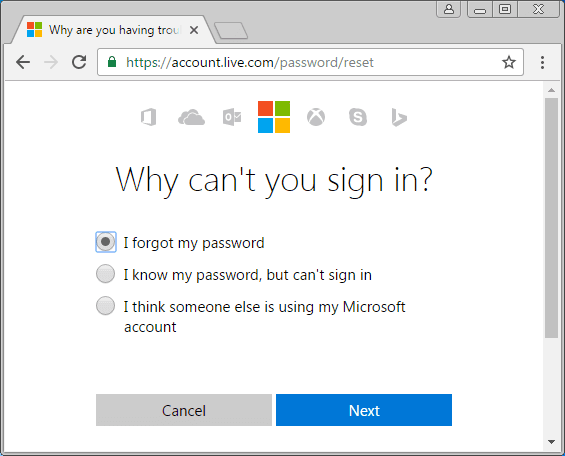
Task: Open Chrome three-dot menu
Action: (542, 62)
